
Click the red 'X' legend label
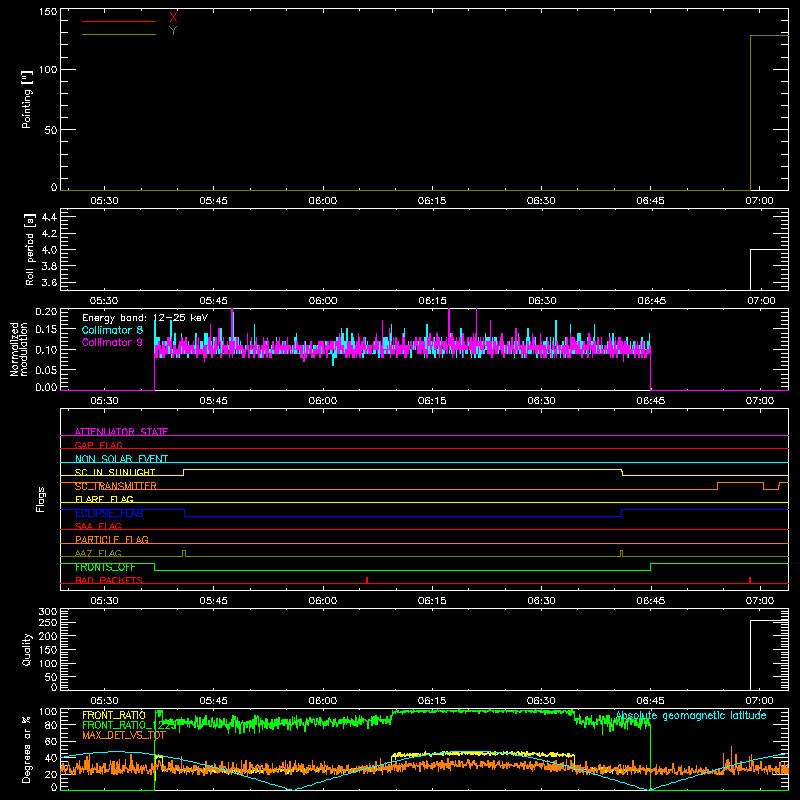(x=173, y=18)
